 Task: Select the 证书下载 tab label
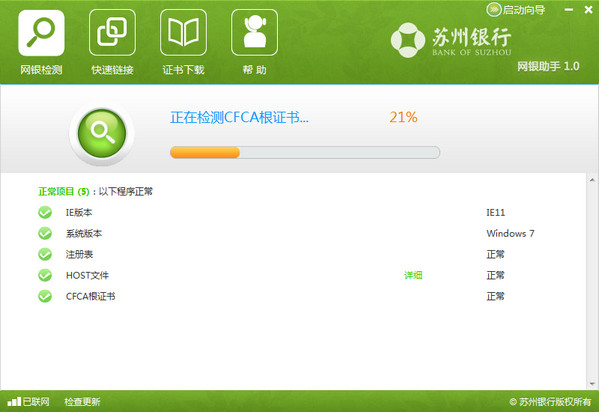pyautogui.click(x=183, y=70)
